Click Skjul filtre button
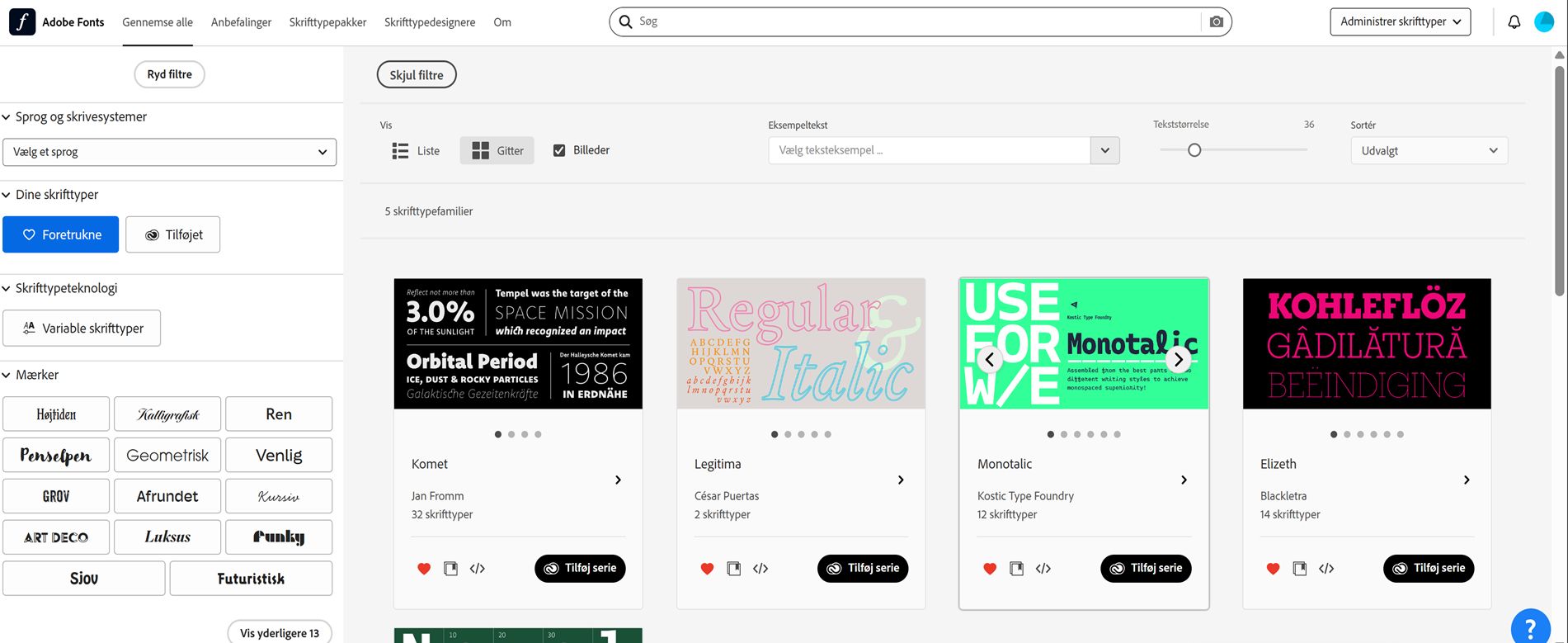 click(417, 75)
